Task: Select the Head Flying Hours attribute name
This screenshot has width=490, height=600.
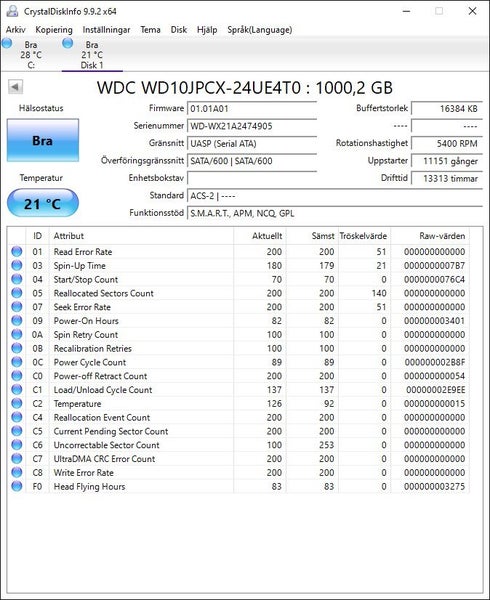Action: [90, 487]
